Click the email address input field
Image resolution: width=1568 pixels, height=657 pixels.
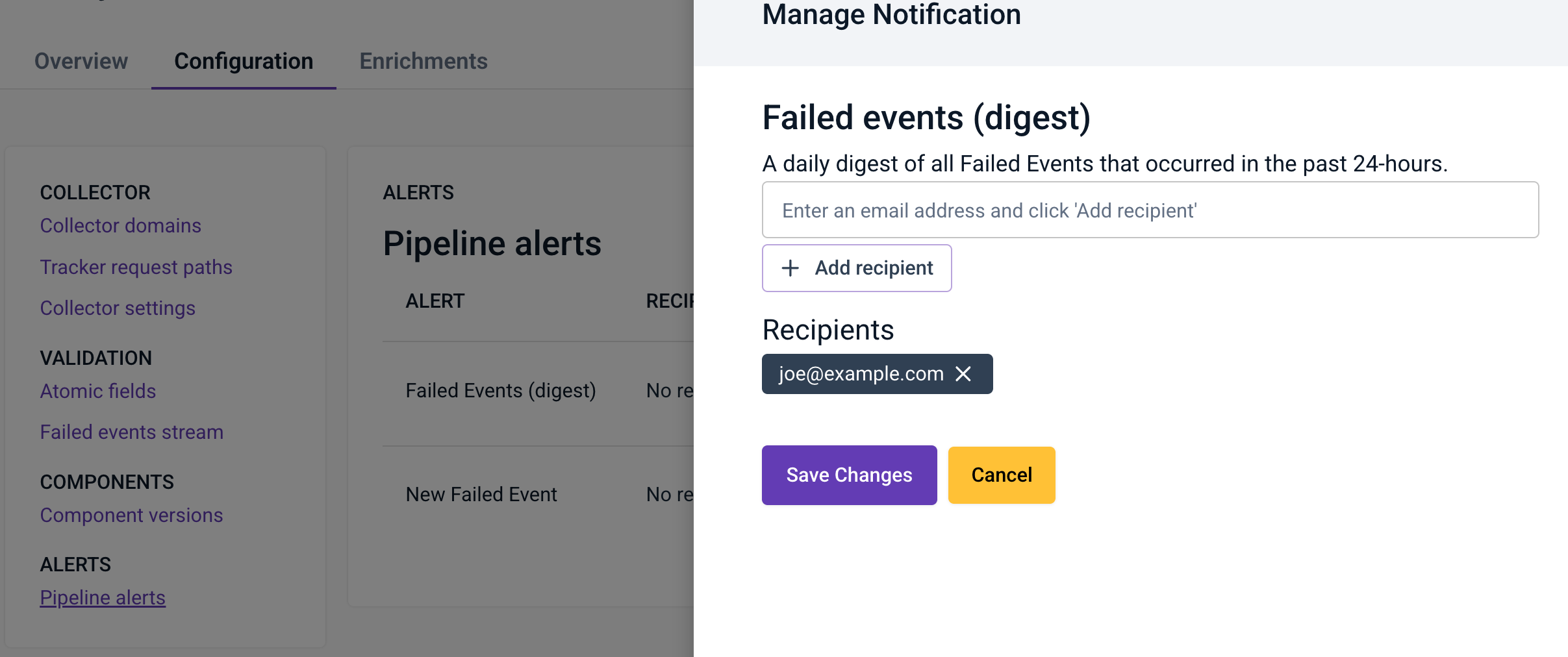[x=1150, y=210]
